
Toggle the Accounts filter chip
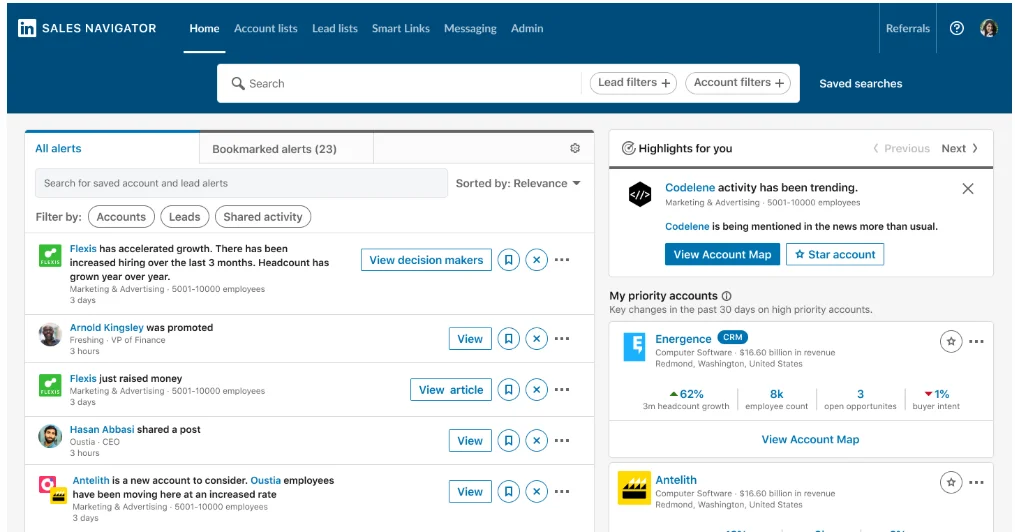pos(121,217)
